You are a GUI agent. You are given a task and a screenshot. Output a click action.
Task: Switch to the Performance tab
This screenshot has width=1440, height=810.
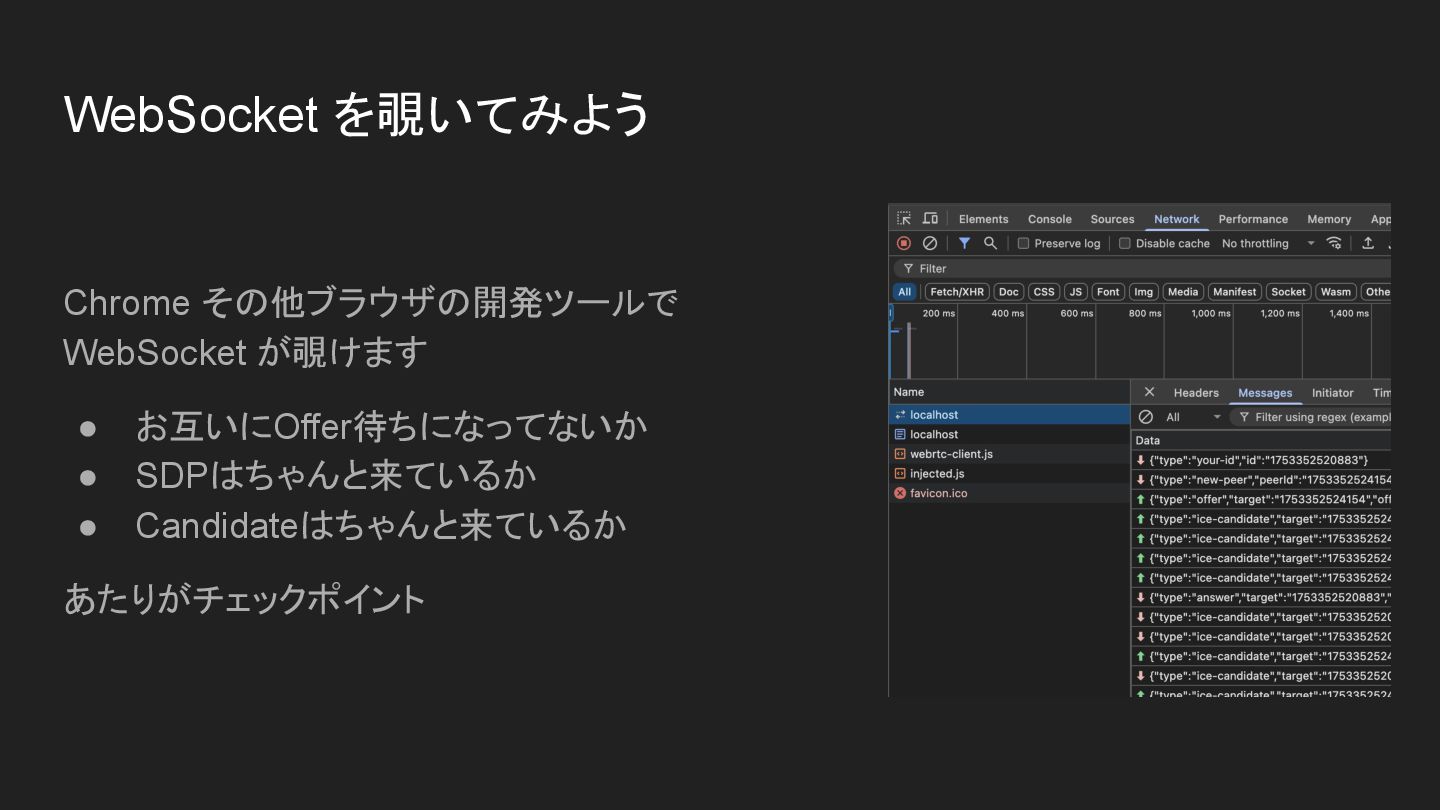pyautogui.click(x=1253, y=219)
